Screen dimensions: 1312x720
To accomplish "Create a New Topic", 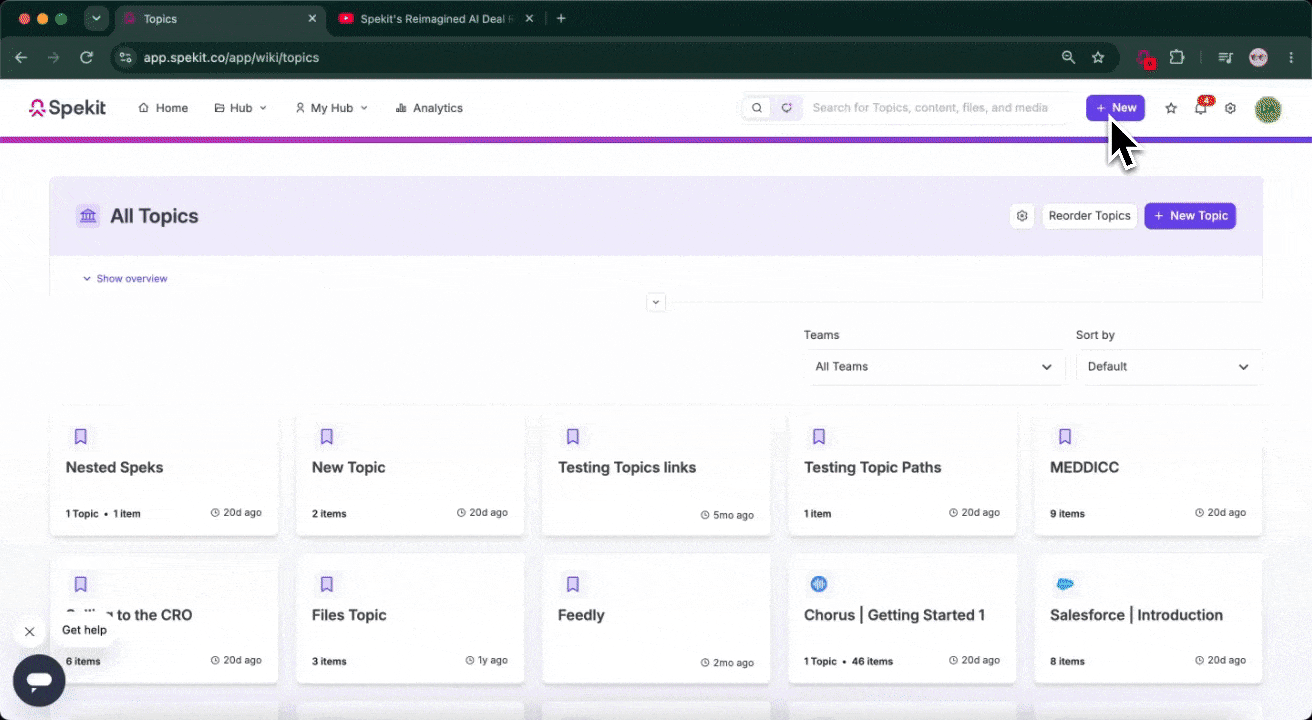I will 1190,216.
